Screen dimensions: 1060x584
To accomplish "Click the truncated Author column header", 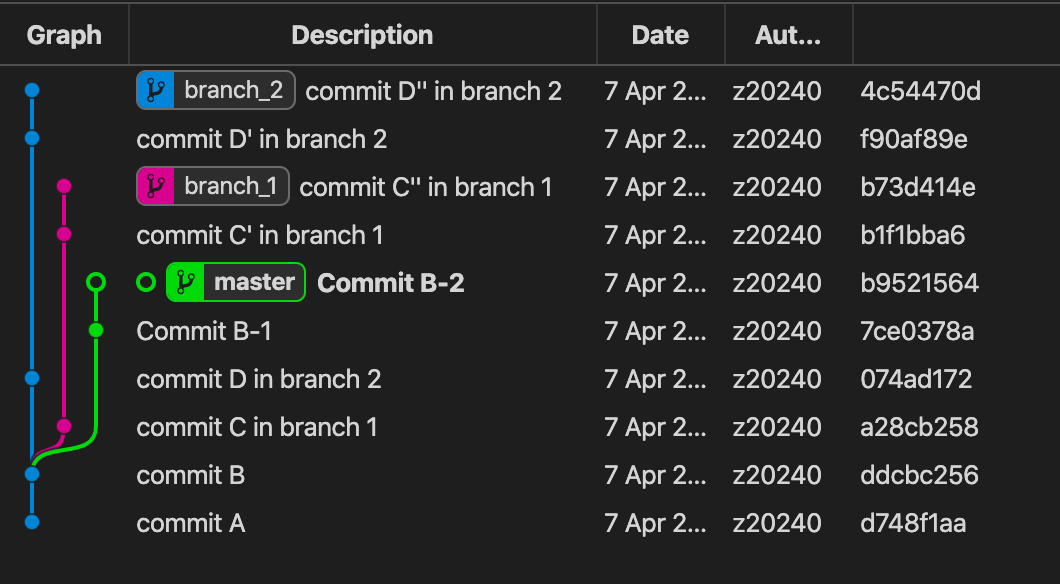I will (788, 35).
